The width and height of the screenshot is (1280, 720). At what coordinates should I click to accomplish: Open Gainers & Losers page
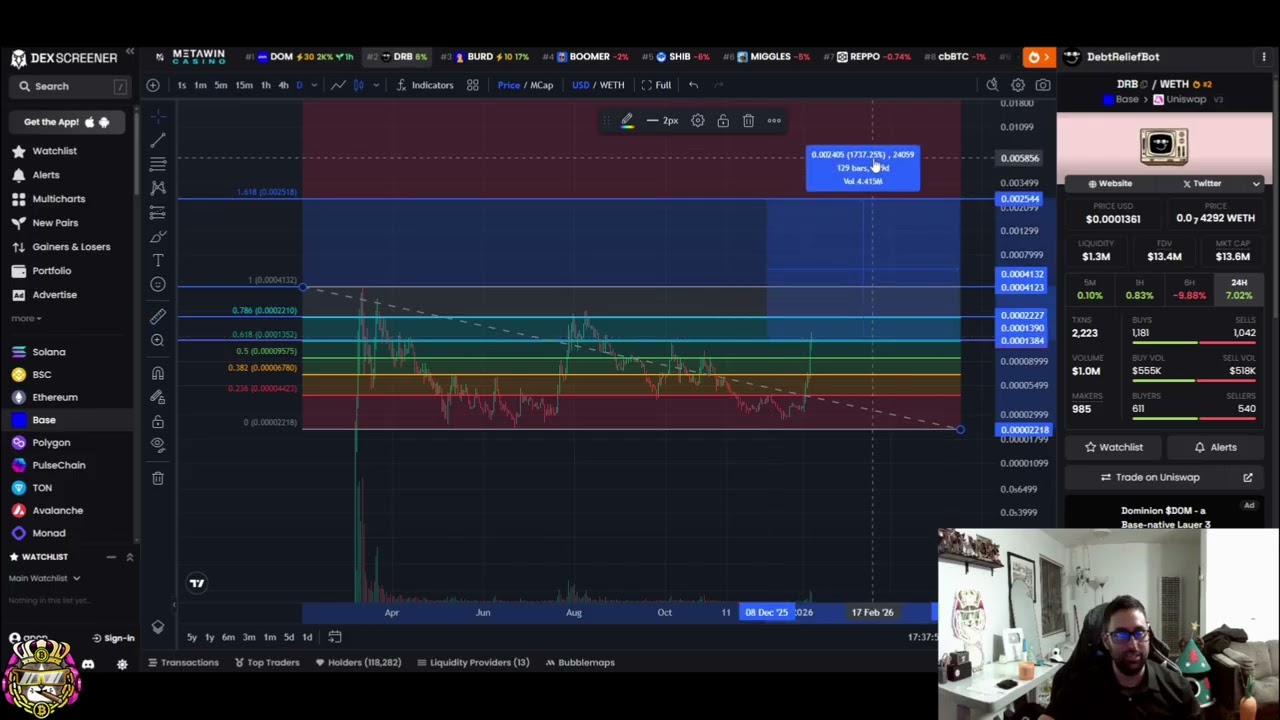[71, 247]
